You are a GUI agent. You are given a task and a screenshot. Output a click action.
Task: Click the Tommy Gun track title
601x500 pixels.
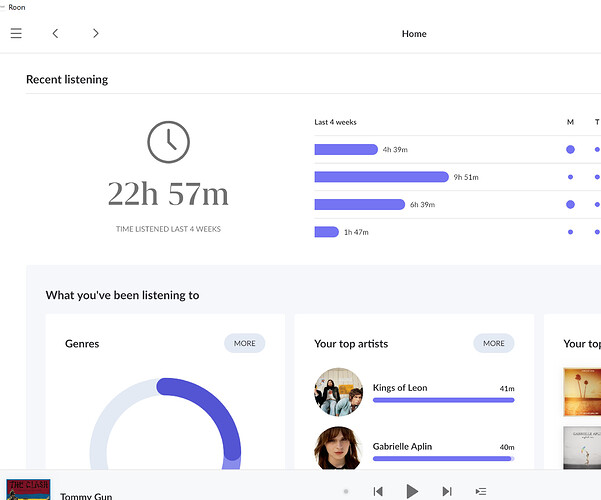pos(86,496)
